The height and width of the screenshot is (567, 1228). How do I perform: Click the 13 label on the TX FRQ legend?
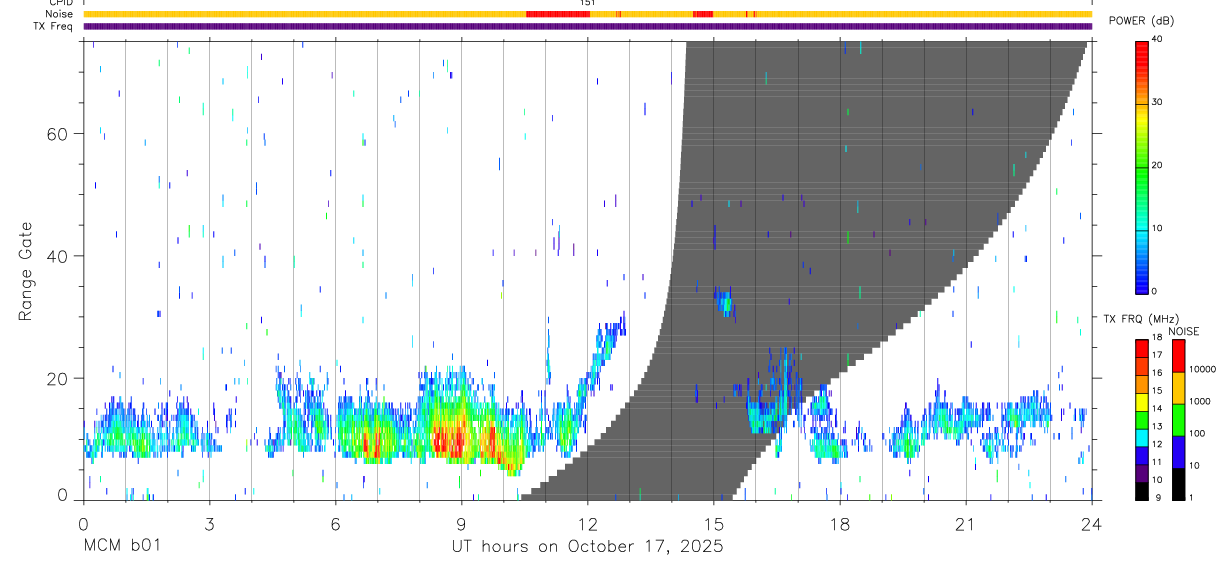pyautogui.click(x=1158, y=427)
